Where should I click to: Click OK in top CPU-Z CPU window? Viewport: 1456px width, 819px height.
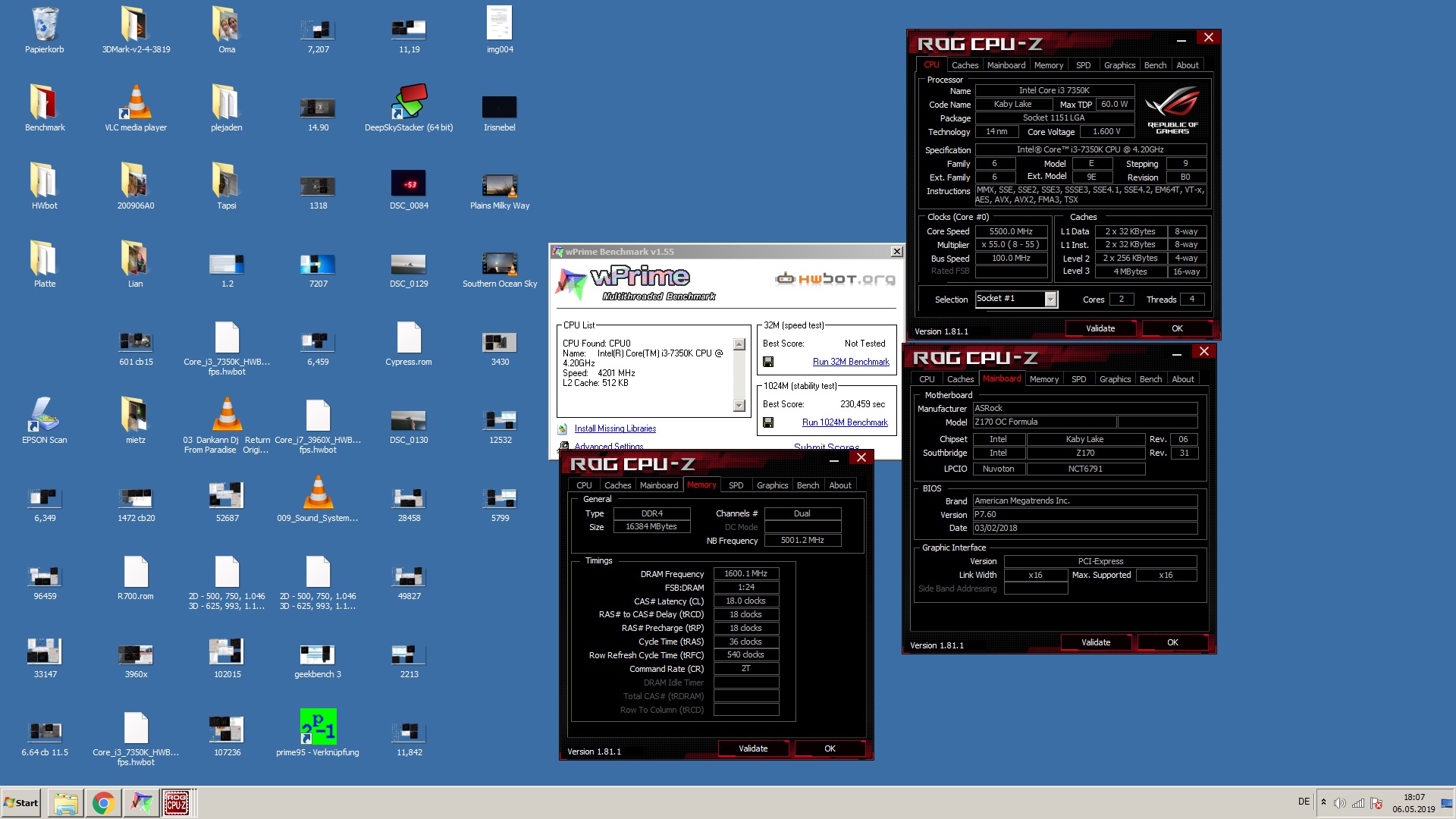(1177, 328)
